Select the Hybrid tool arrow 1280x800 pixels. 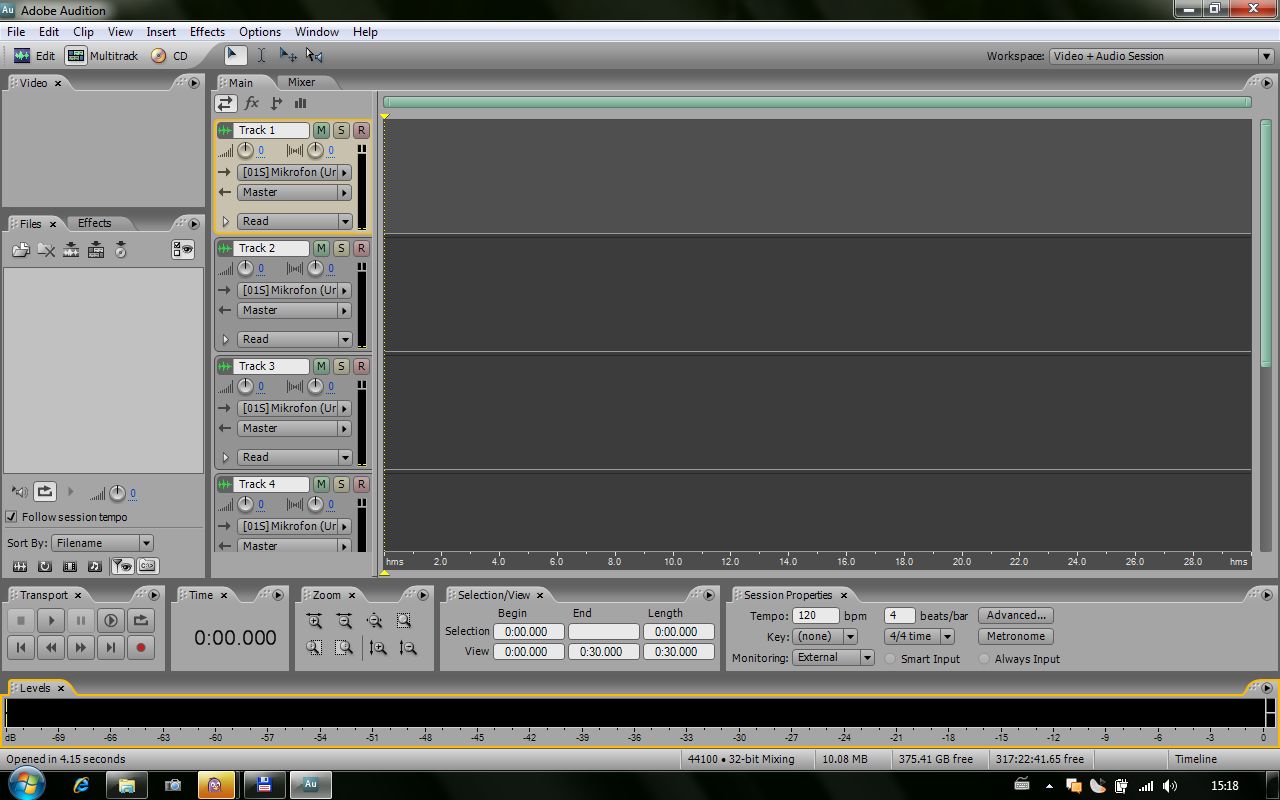[x=234, y=56]
